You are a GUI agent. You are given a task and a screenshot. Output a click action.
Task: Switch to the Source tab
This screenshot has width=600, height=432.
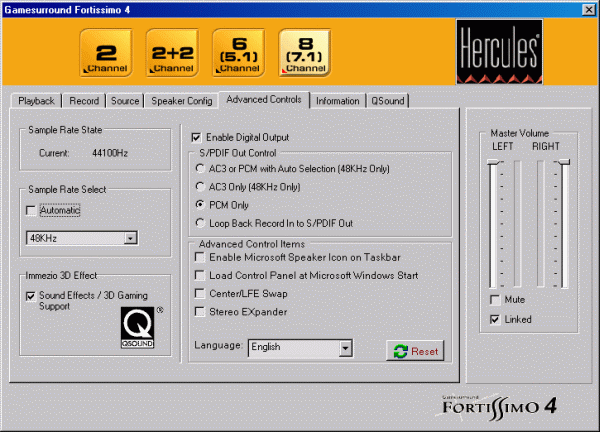coord(125,101)
